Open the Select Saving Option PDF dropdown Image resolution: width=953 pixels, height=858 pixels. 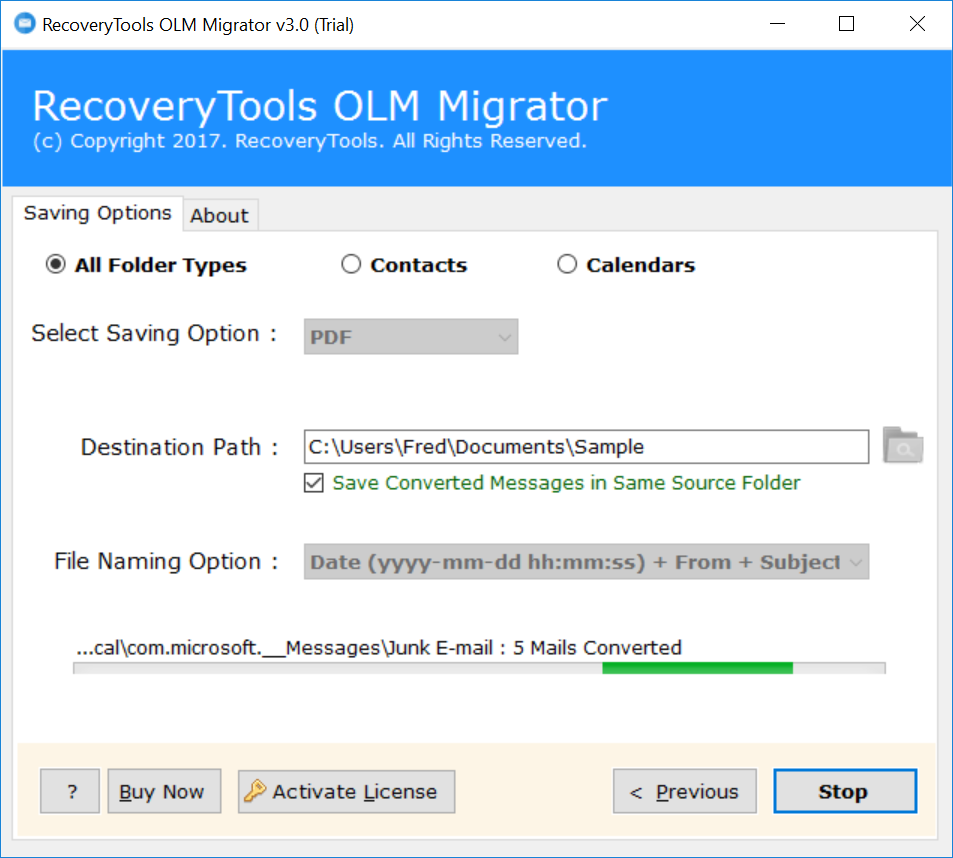pyautogui.click(x=411, y=337)
